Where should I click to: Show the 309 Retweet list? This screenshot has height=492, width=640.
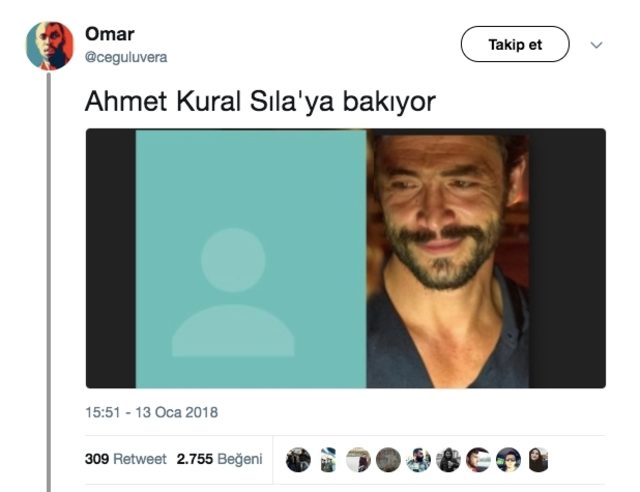tap(126, 459)
